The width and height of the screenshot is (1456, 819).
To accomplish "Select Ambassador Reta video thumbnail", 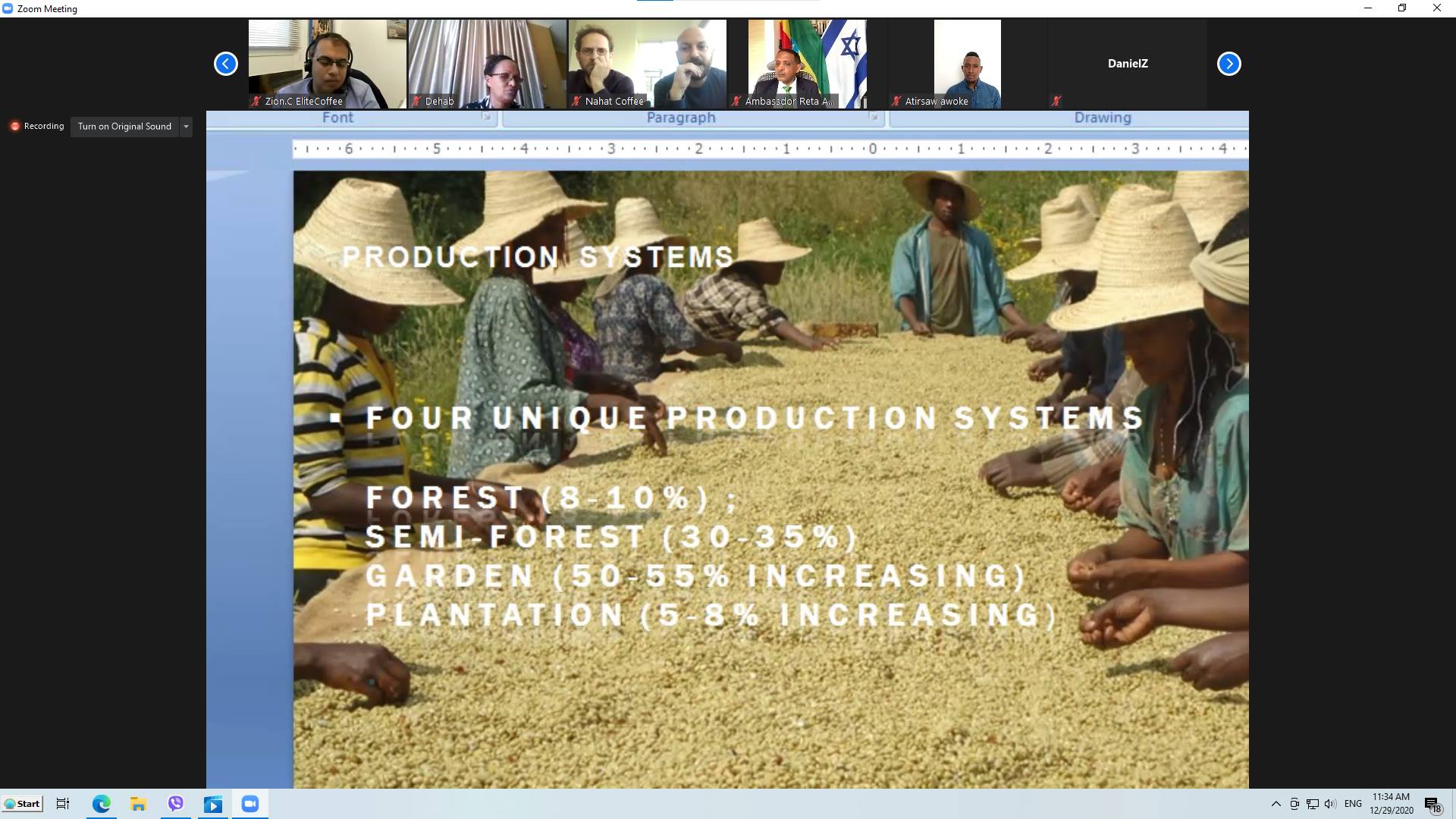I will (807, 64).
